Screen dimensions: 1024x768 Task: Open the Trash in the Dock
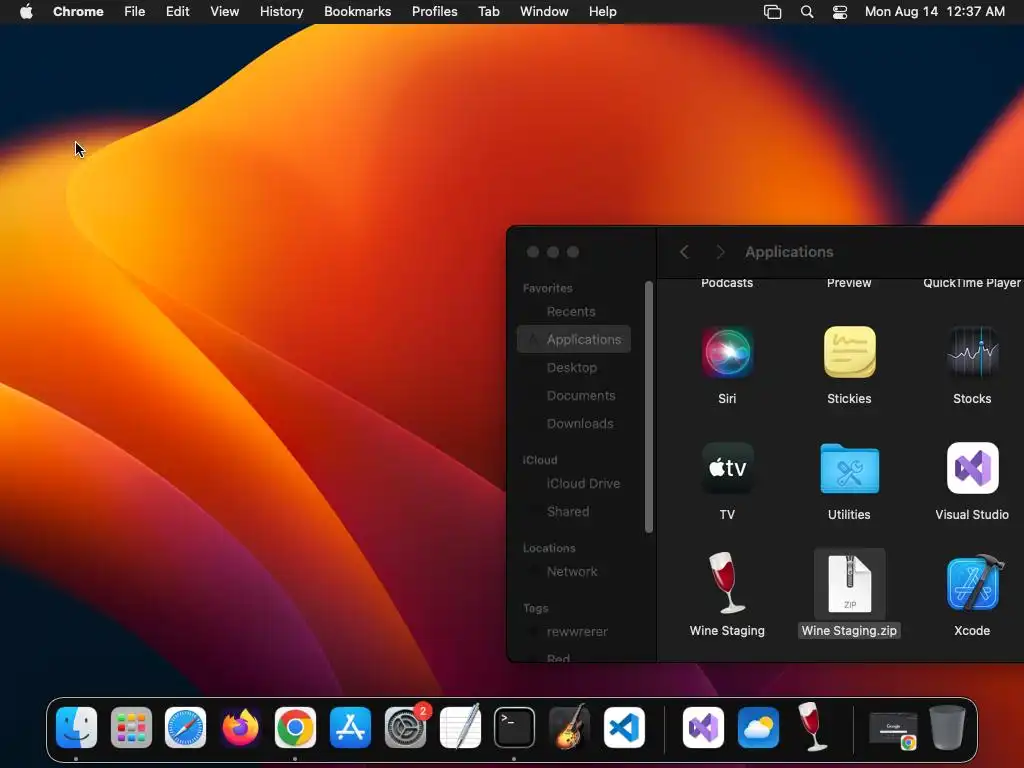[x=948, y=727]
